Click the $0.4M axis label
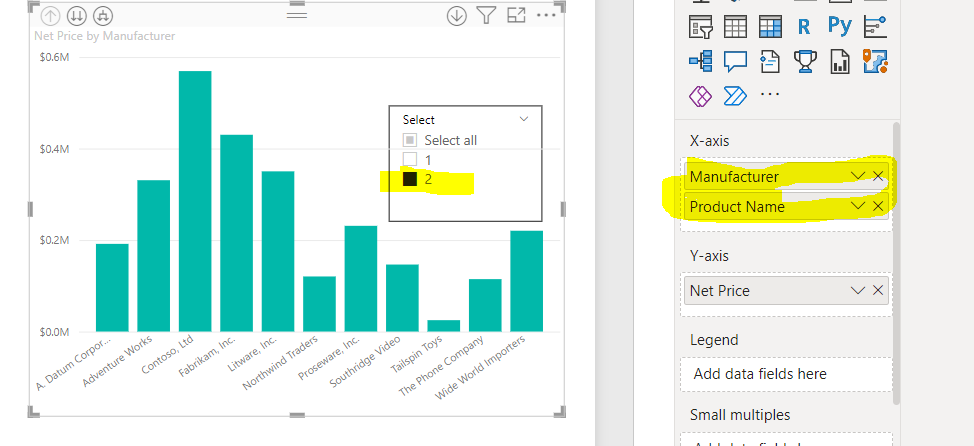The image size is (974, 446). point(54,149)
